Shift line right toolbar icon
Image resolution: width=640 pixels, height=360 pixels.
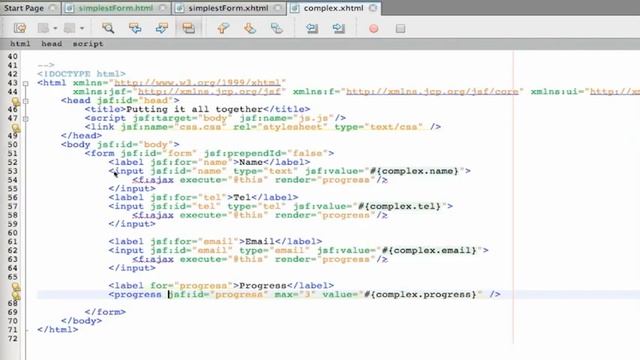click(339, 28)
